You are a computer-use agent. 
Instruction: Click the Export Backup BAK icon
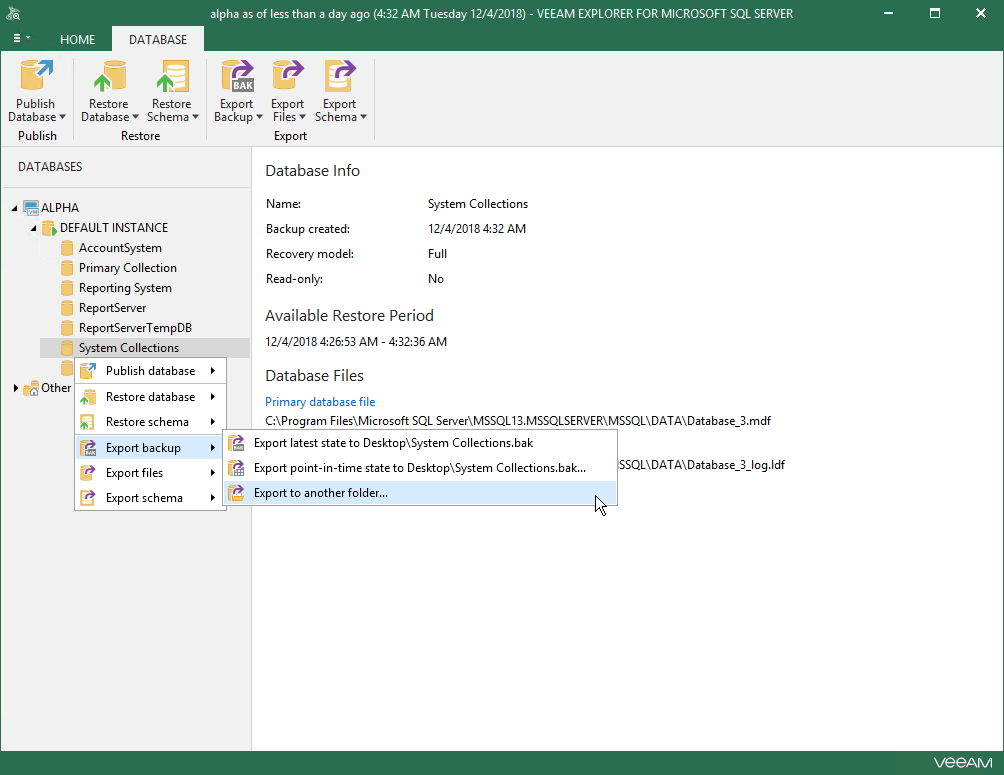tap(238, 76)
